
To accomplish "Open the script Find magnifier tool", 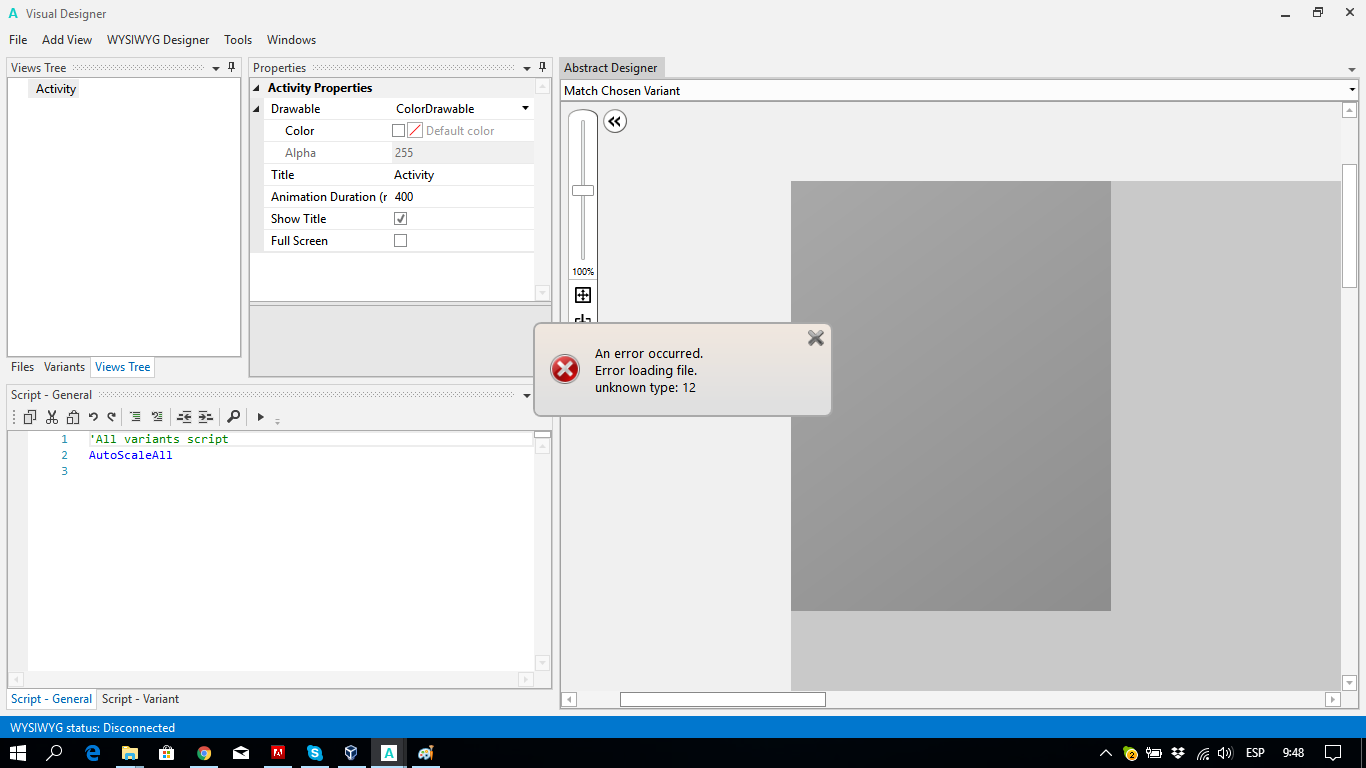I will [x=233, y=417].
